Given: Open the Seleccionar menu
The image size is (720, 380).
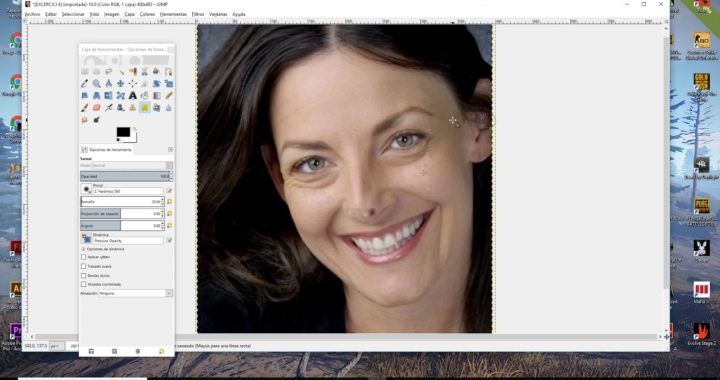Looking at the screenshot, I should 73,14.
